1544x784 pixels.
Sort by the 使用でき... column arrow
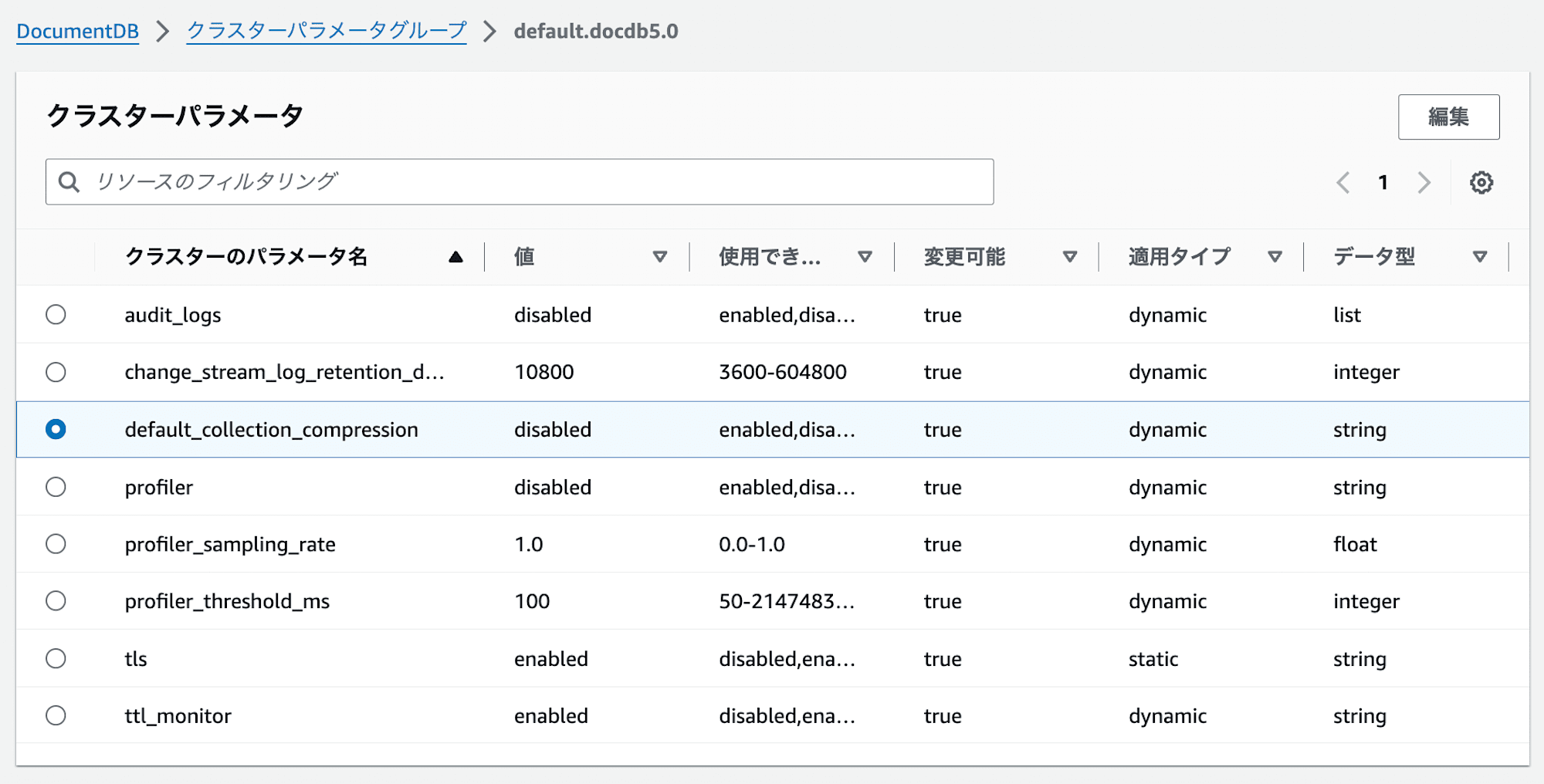(865, 257)
